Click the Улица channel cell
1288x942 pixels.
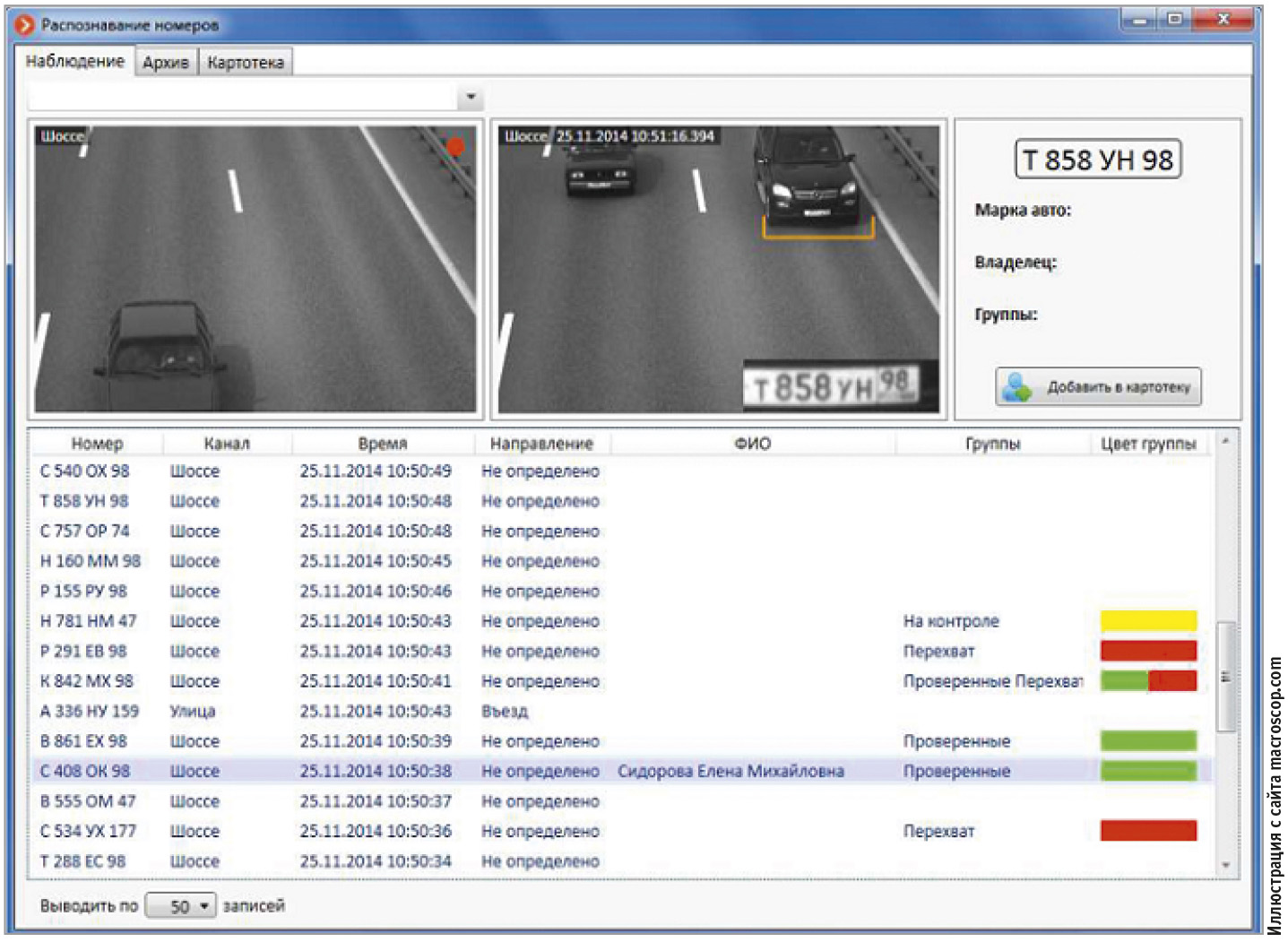click(x=193, y=712)
